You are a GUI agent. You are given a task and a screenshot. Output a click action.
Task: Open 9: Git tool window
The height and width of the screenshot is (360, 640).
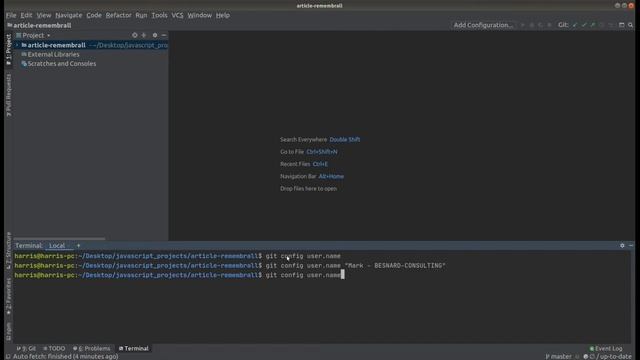[x=26, y=349]
